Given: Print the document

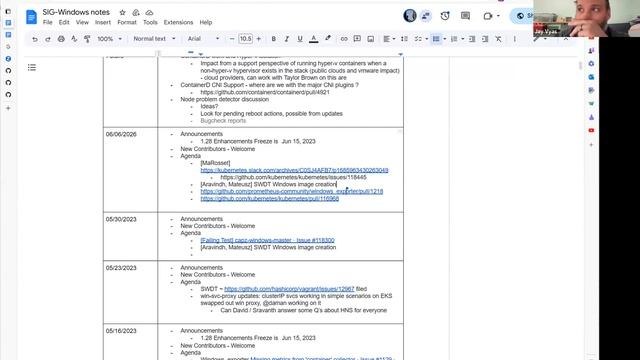Looking at the screenshot, I should pos(61,39).
